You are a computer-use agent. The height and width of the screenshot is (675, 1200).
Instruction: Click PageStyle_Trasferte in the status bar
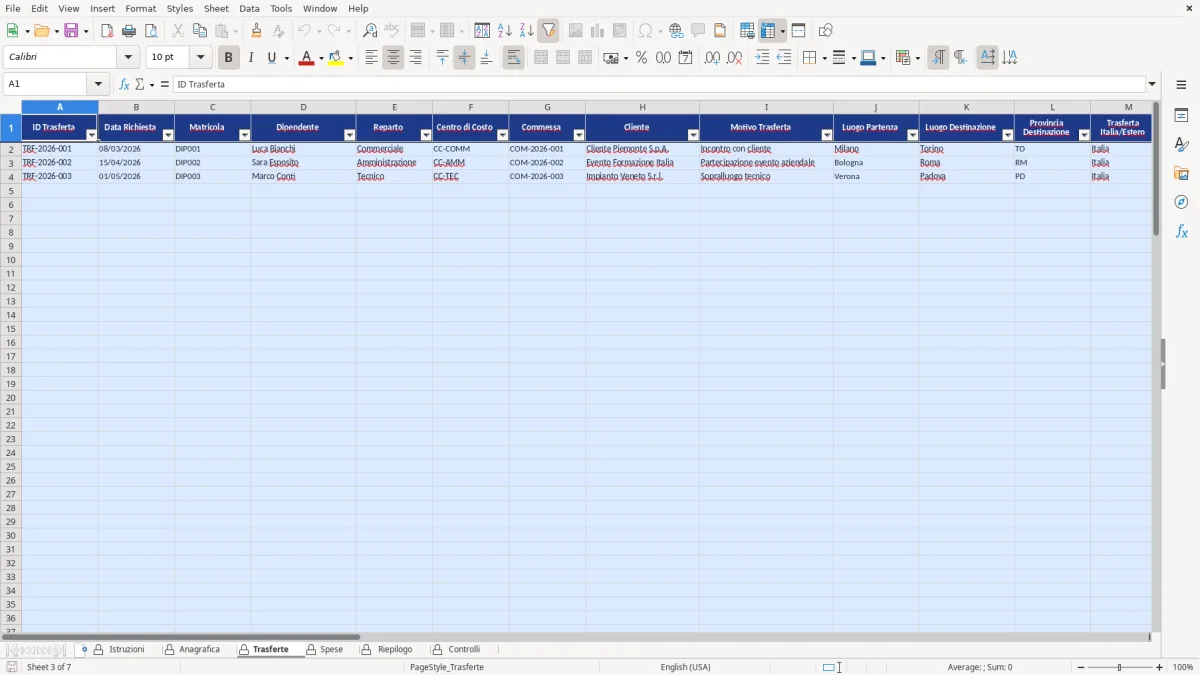point(447,667)
